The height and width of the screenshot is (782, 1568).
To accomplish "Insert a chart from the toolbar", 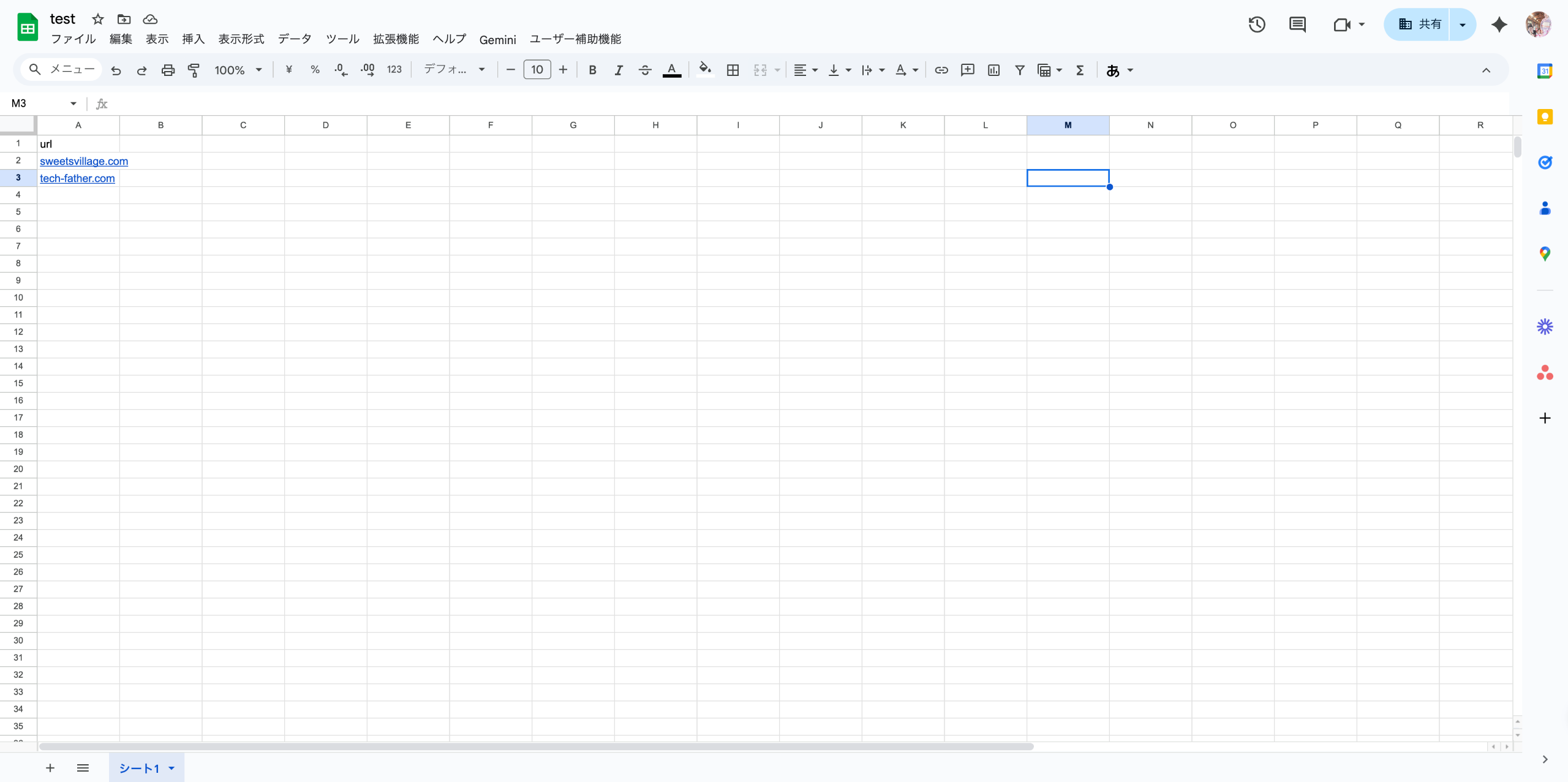I will tap(993, 70).
